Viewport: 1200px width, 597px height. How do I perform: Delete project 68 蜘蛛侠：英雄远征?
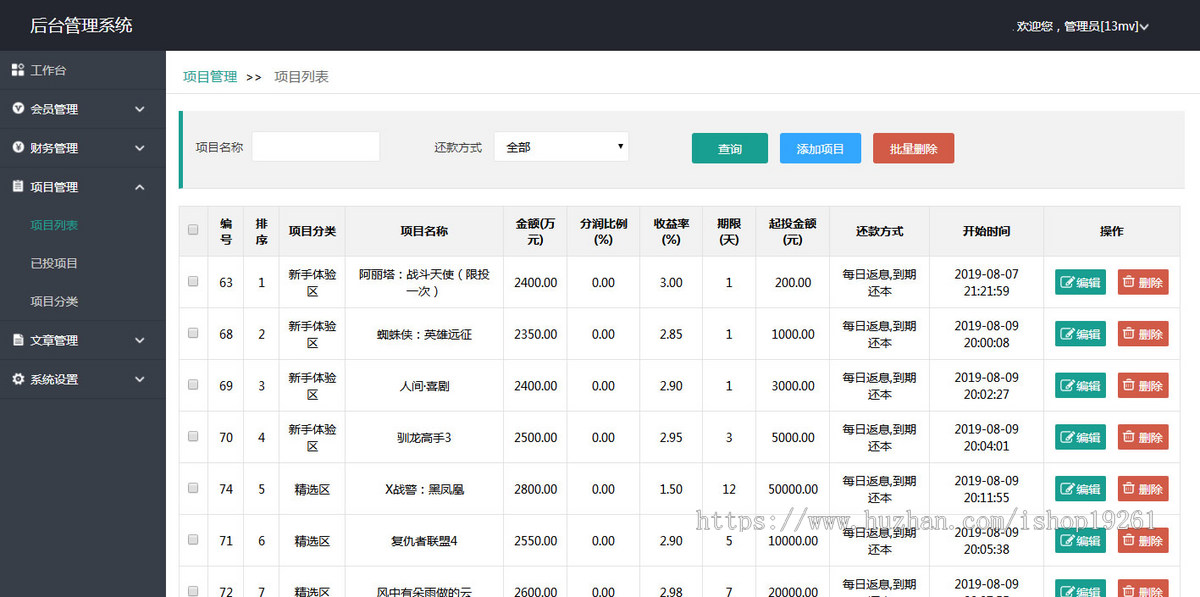[x=1143, y=334]
